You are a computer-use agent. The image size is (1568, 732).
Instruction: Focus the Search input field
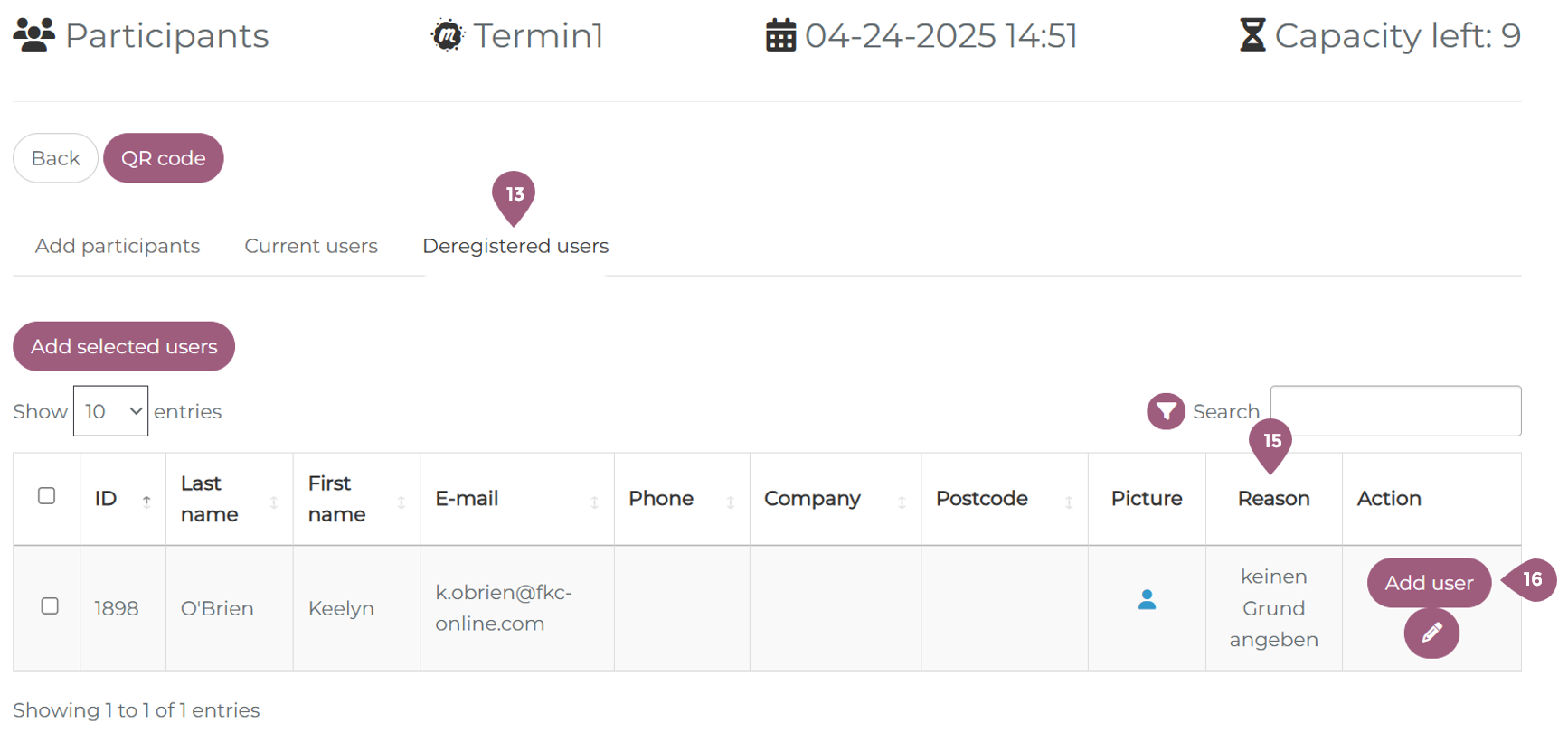(1394, 411)
